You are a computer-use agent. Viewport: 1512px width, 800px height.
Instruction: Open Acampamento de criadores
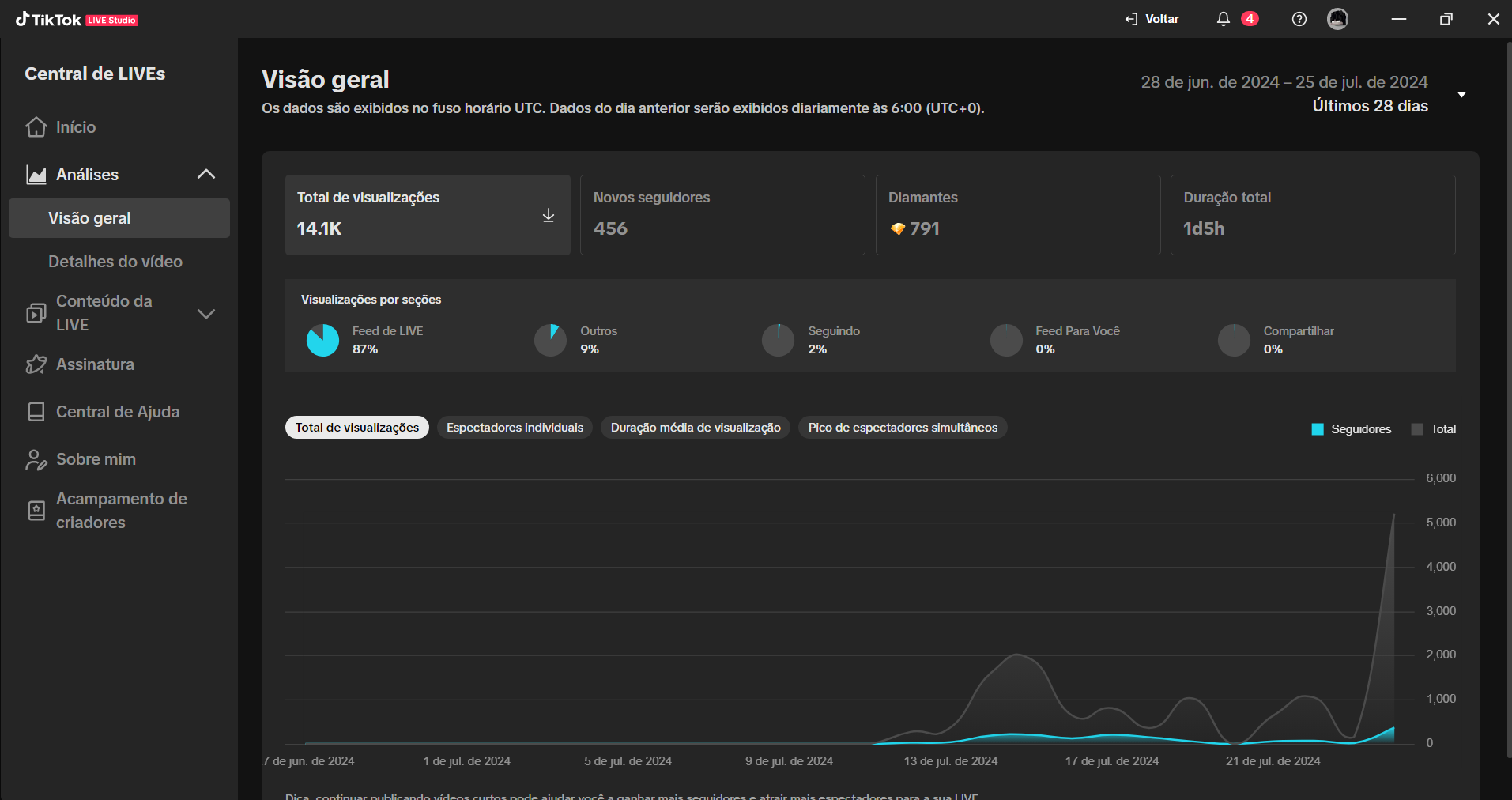point(122,511)
